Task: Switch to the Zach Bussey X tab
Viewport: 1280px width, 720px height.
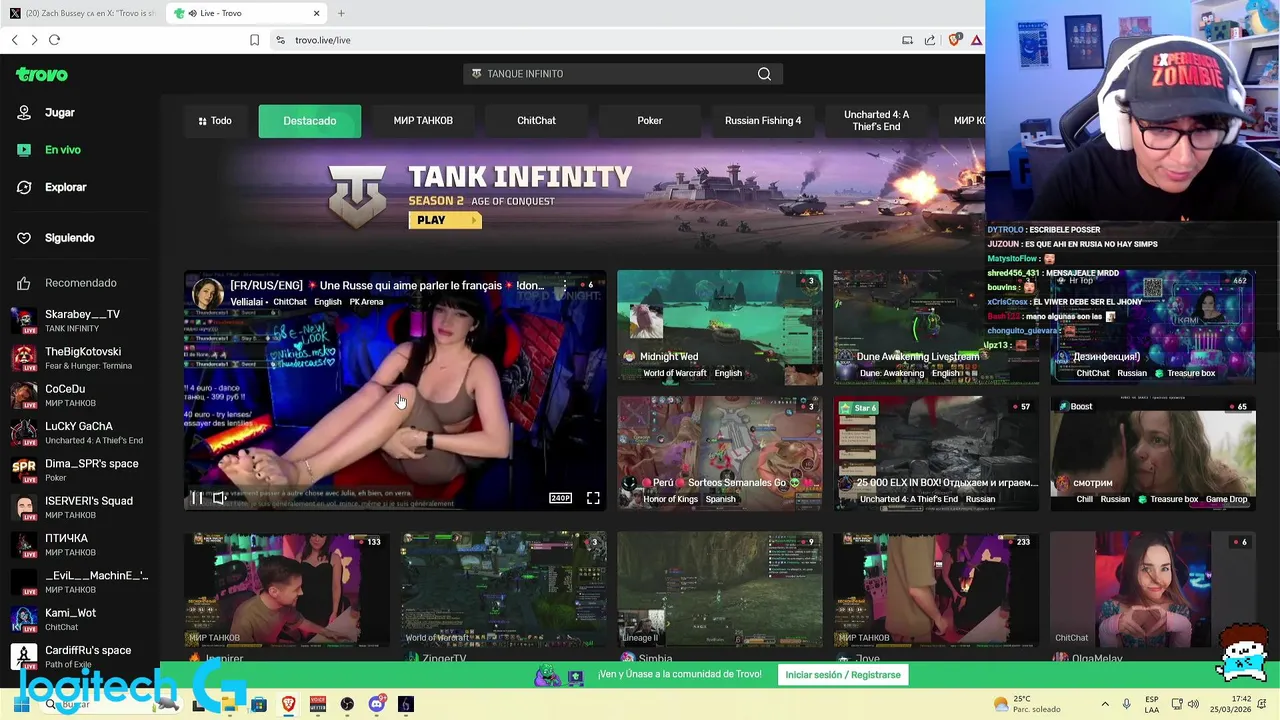Action: [80, 13]
